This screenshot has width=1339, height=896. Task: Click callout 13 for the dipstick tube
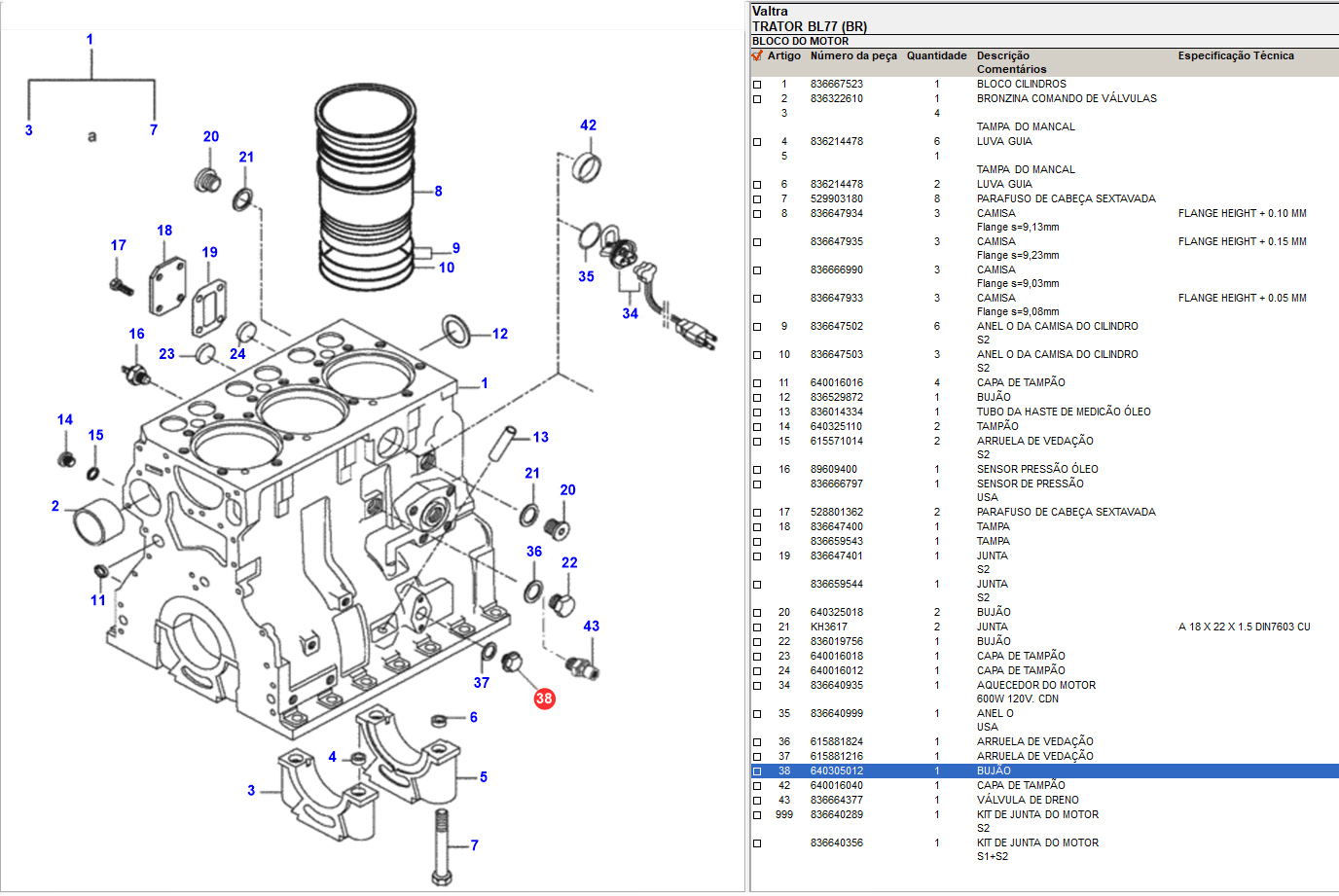click(540, 438)
